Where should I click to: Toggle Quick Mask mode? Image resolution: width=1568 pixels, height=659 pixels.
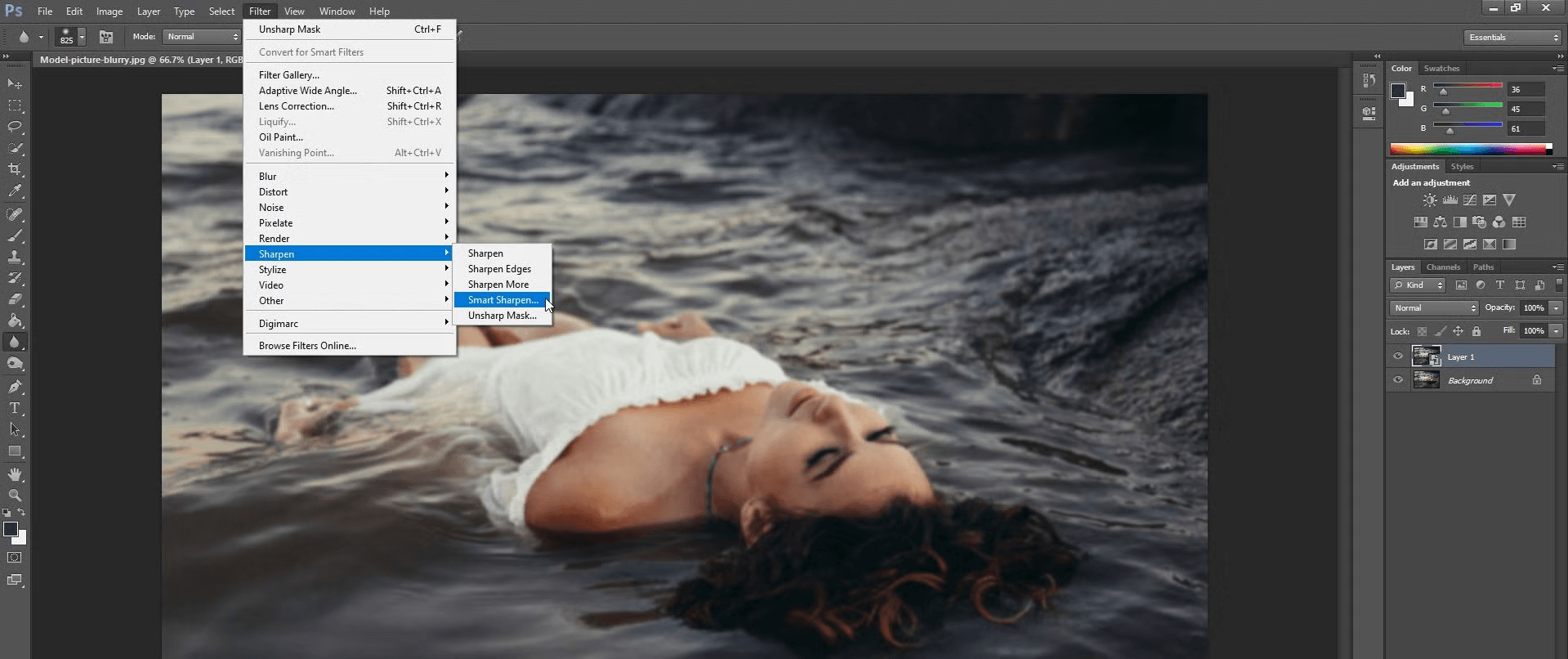pos(15,558)
